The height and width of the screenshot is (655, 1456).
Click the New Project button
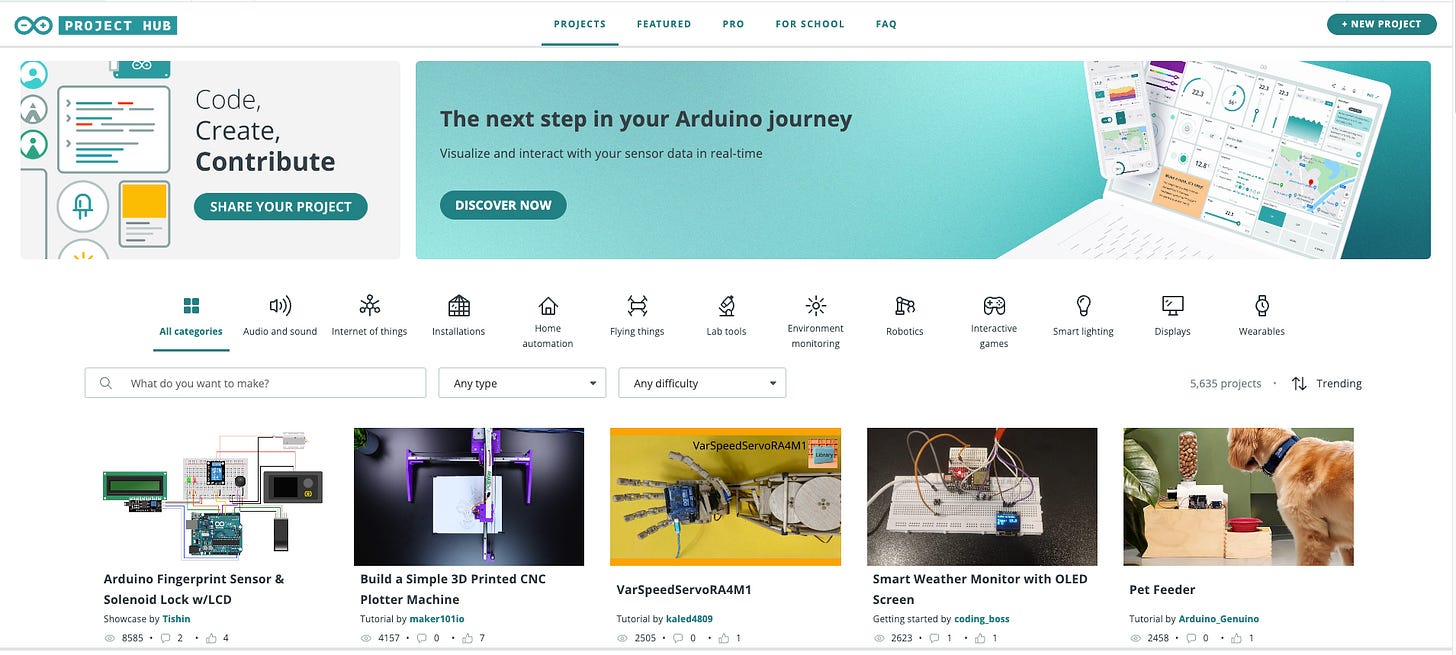coord(1381,24)
